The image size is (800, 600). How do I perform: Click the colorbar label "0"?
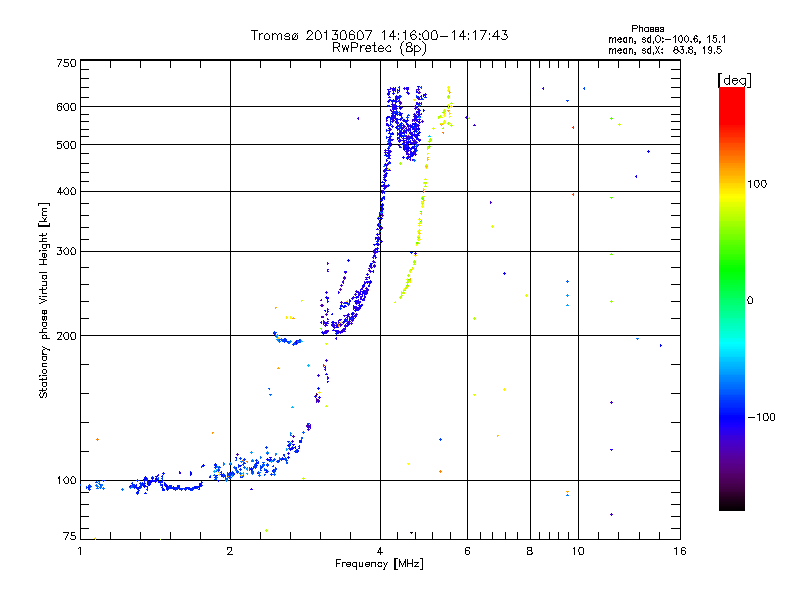[x=750, y=301]
